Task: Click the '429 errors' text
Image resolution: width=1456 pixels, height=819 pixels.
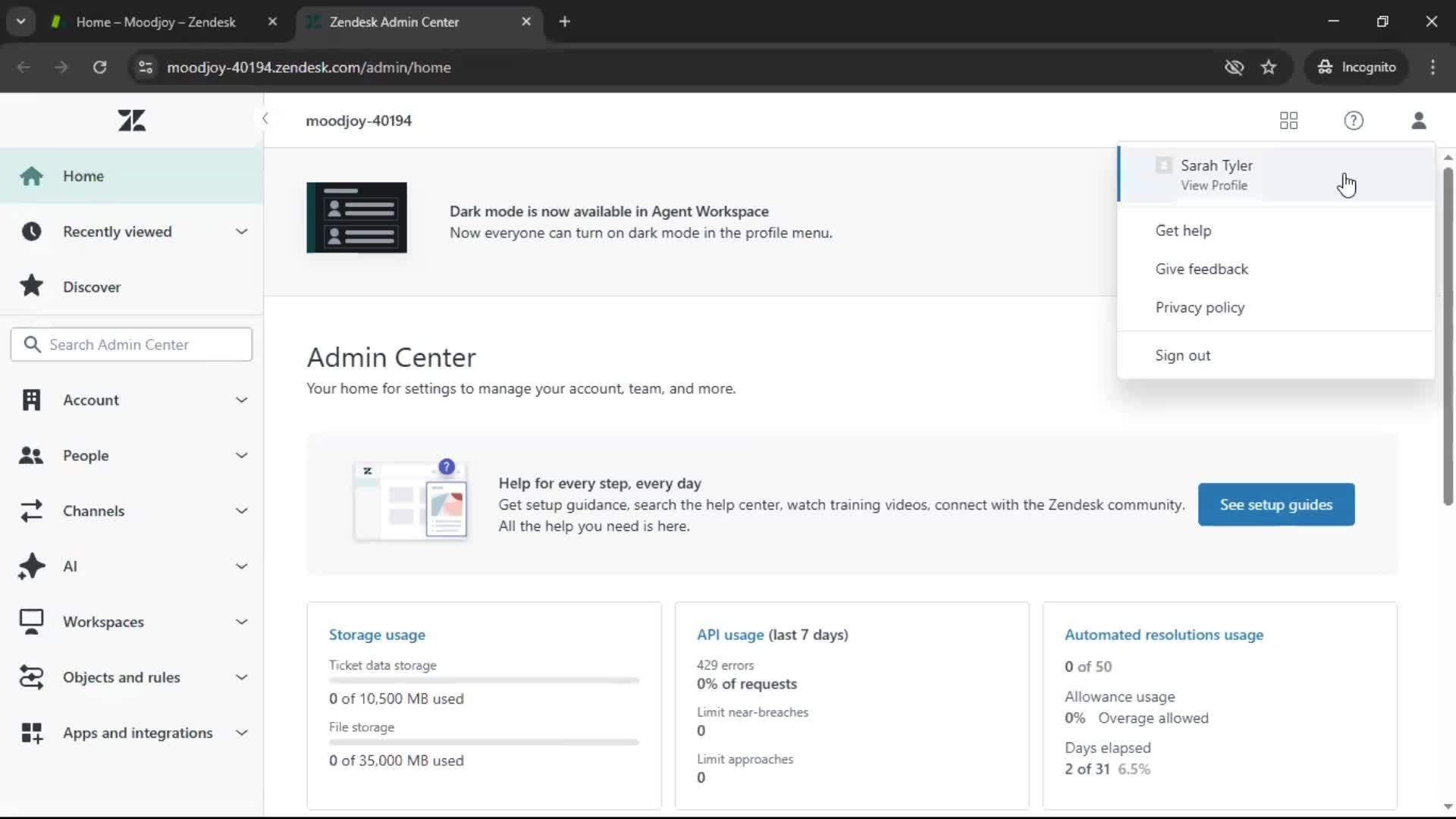Action: coord(725,665)
